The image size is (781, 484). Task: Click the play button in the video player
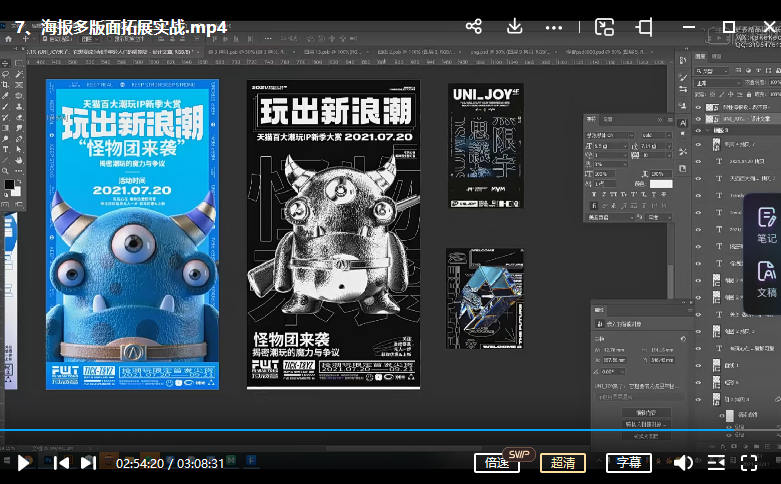(24, 462)
